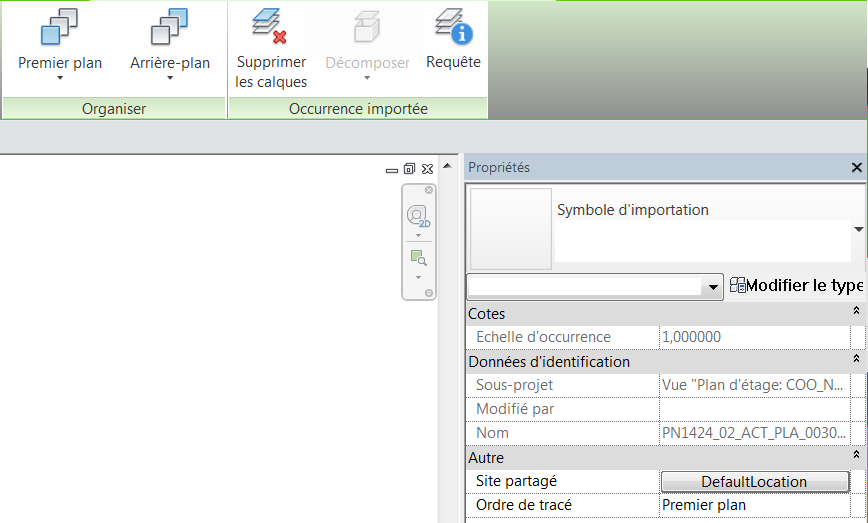
Task: Collapse the Cotes section
Action: 856,313
